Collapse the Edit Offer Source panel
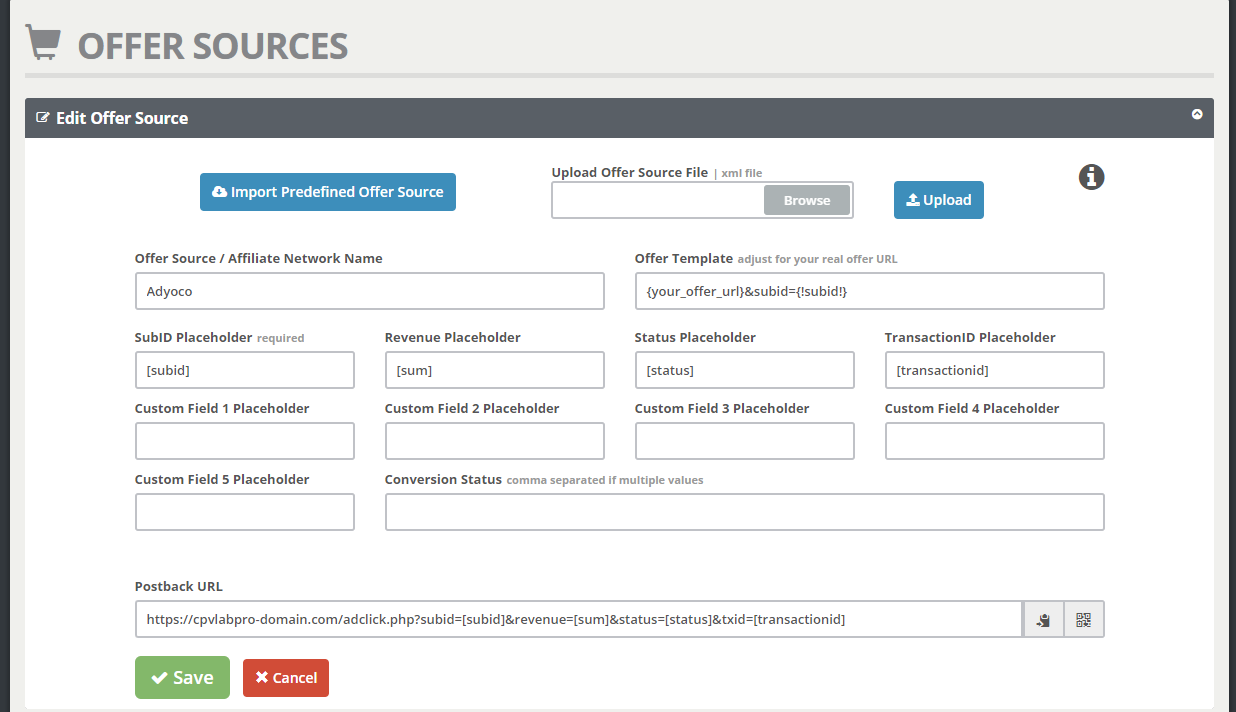The height and width of the screenshot is (712, 1236). (1197, 114)
